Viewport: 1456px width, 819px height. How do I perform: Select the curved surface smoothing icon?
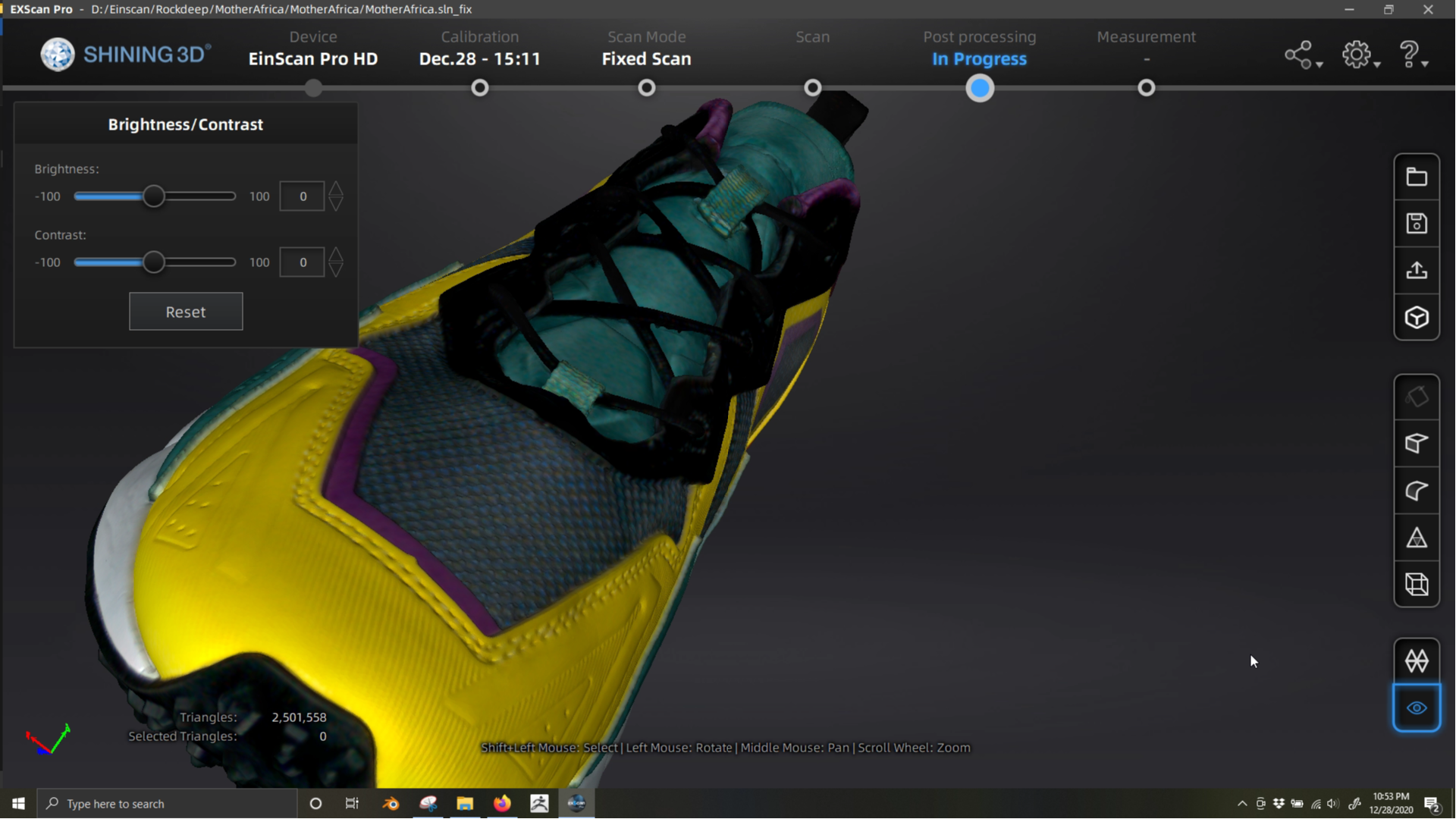click(1417, 491)
